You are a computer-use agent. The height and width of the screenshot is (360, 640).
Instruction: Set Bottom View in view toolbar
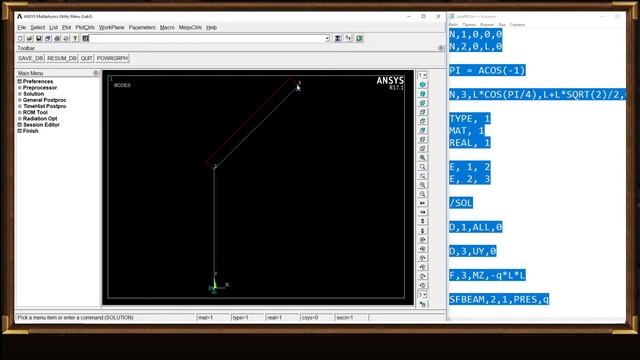[x=422, y=148]
